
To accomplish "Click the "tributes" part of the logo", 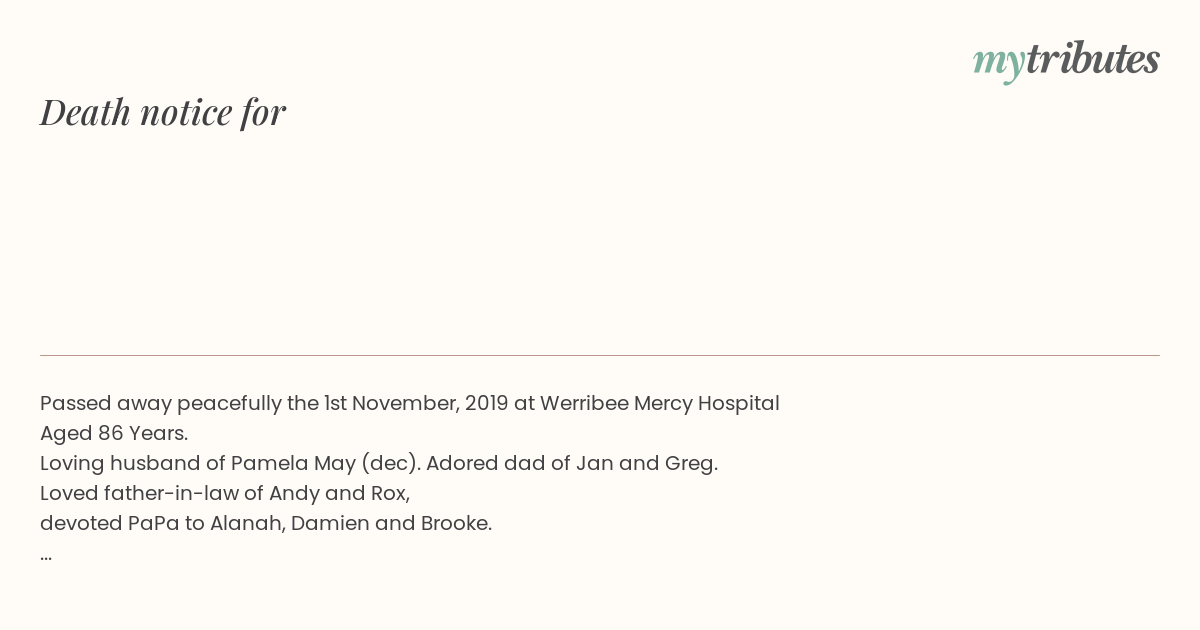I will [x=1093, y=59].
